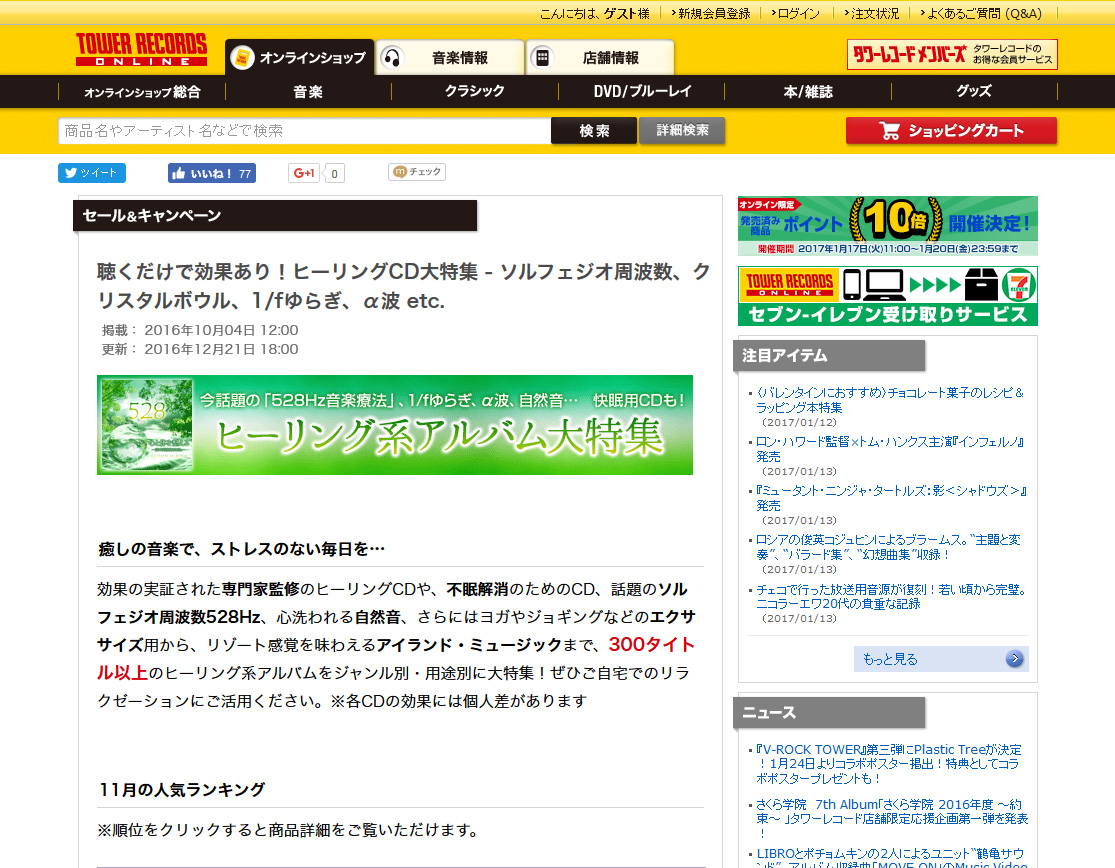Click the product search input field
The image size is (1115, 868).
coord(304,131)
